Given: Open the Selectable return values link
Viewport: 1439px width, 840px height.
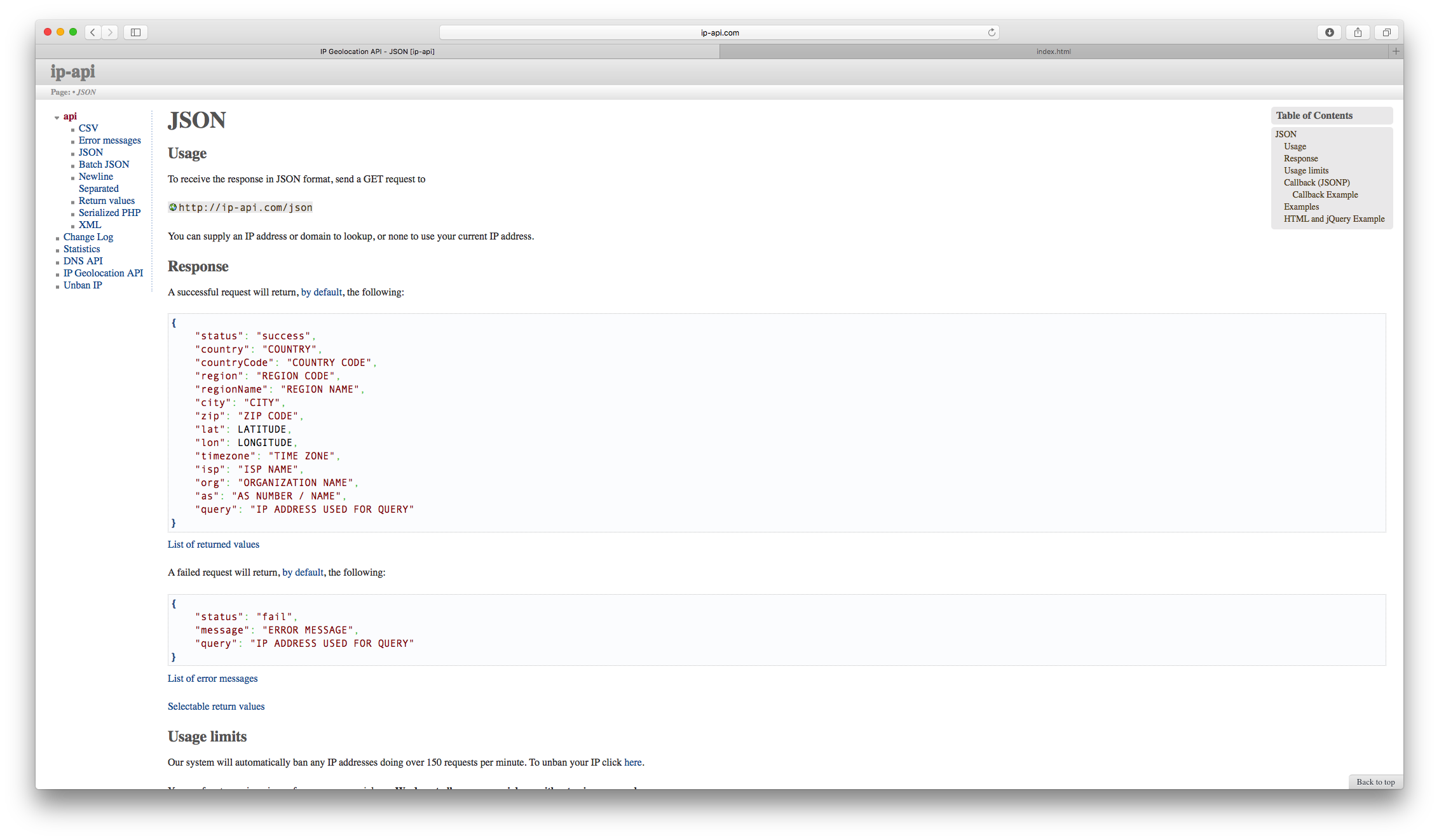Looking at the screenshot, I should pos(216,707).
